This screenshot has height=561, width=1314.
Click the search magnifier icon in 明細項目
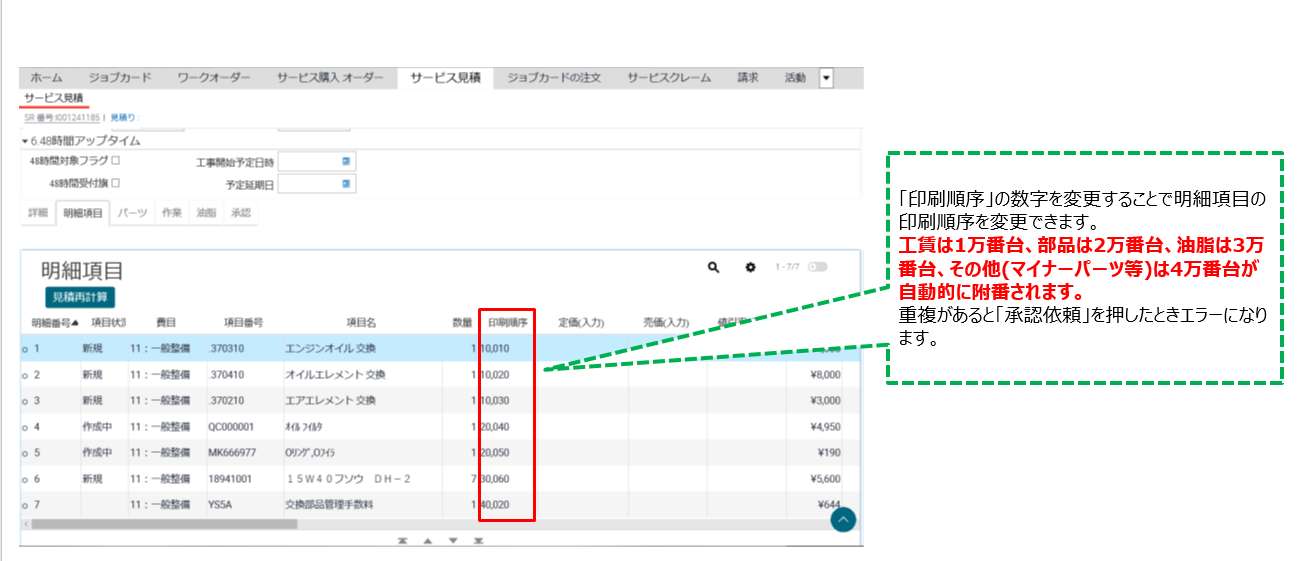(x=714, y=268)
